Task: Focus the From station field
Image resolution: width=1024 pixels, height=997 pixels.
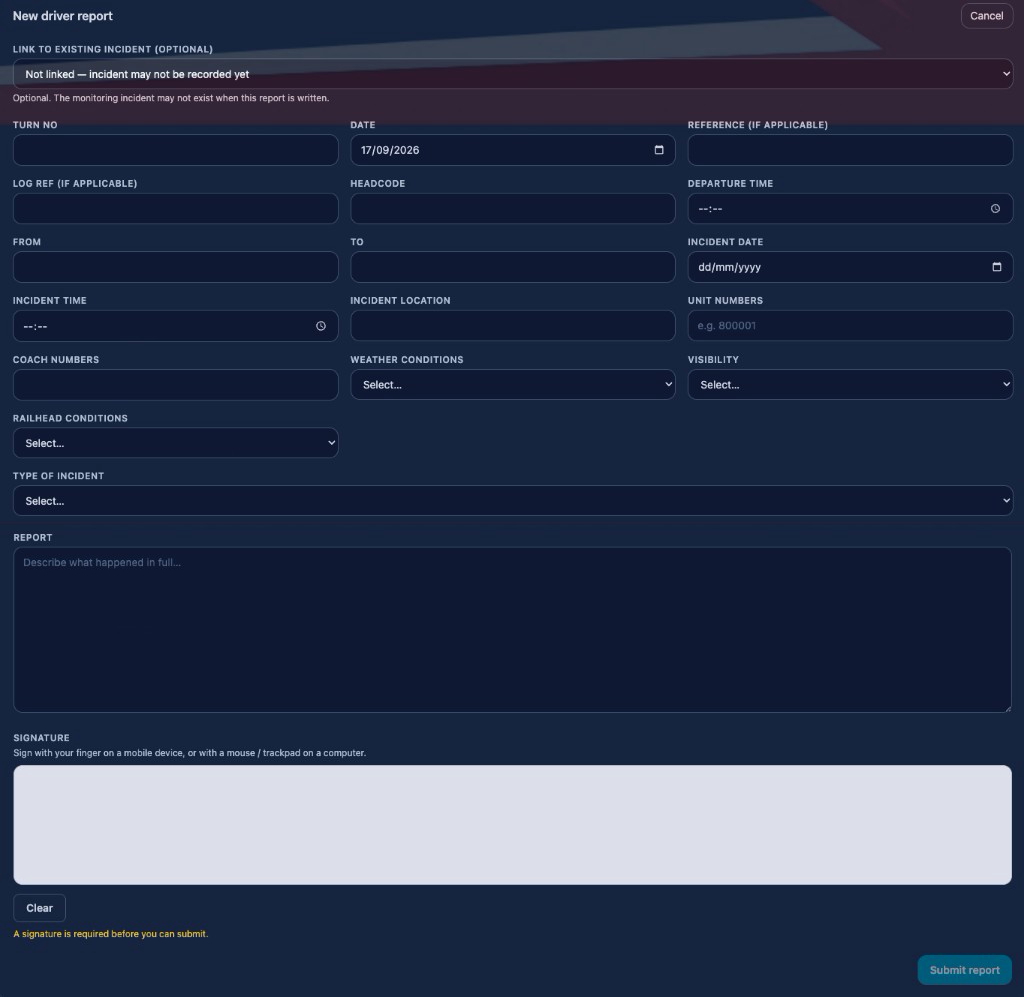Action: pyautogui.click(x=176, y=266)
